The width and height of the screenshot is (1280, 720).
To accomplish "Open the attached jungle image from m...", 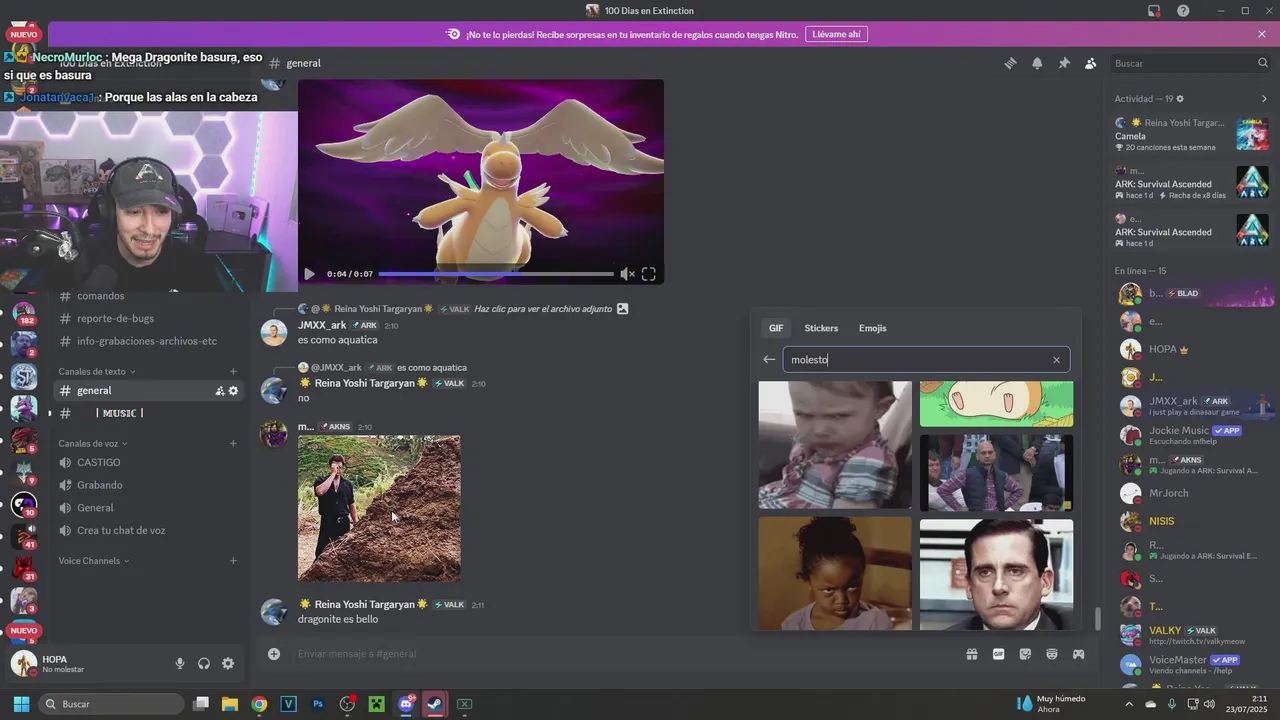I will coord(379,508).
